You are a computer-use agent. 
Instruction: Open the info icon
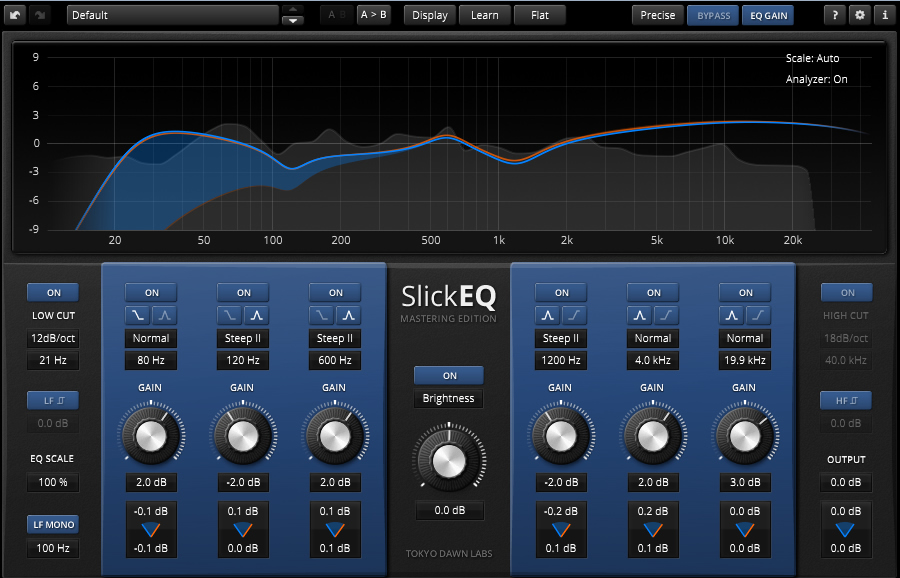click(885, 15)
